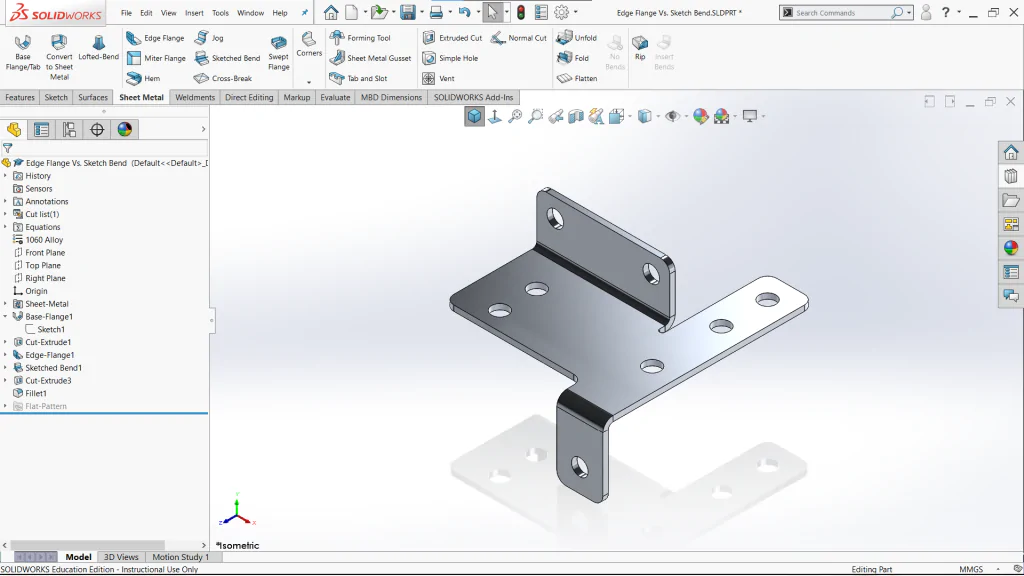Click the Vent tool

(x=438, y=78)
